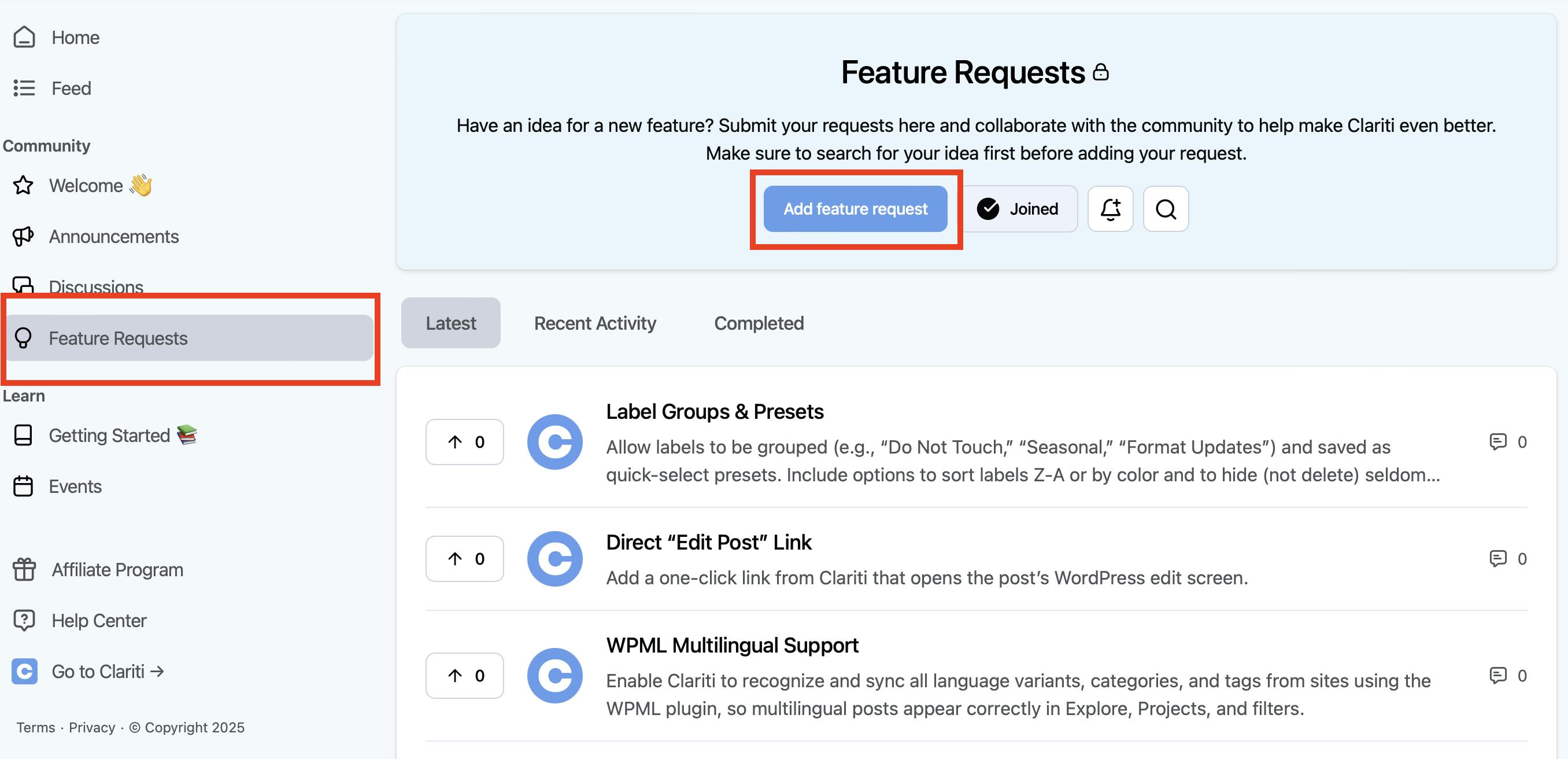Open Announcements via the megaphone icon
The width and height of the screenshot is (1568, 759).
(x=23, y=237)
